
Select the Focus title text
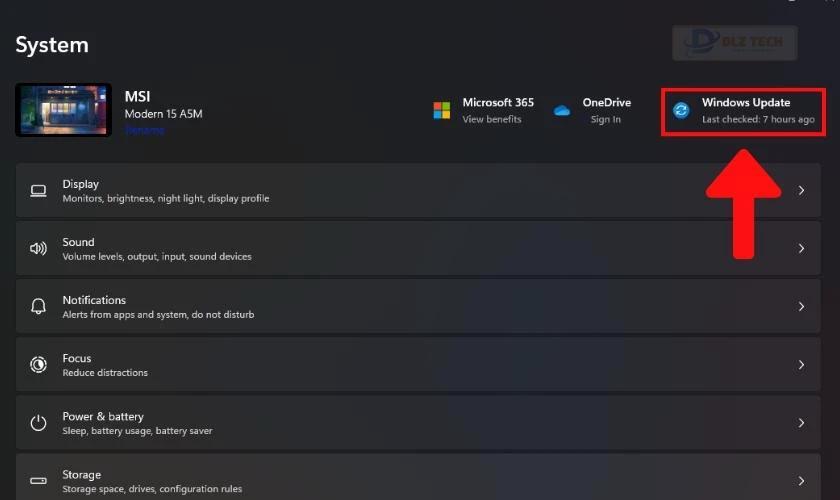(x=77, y=358)
